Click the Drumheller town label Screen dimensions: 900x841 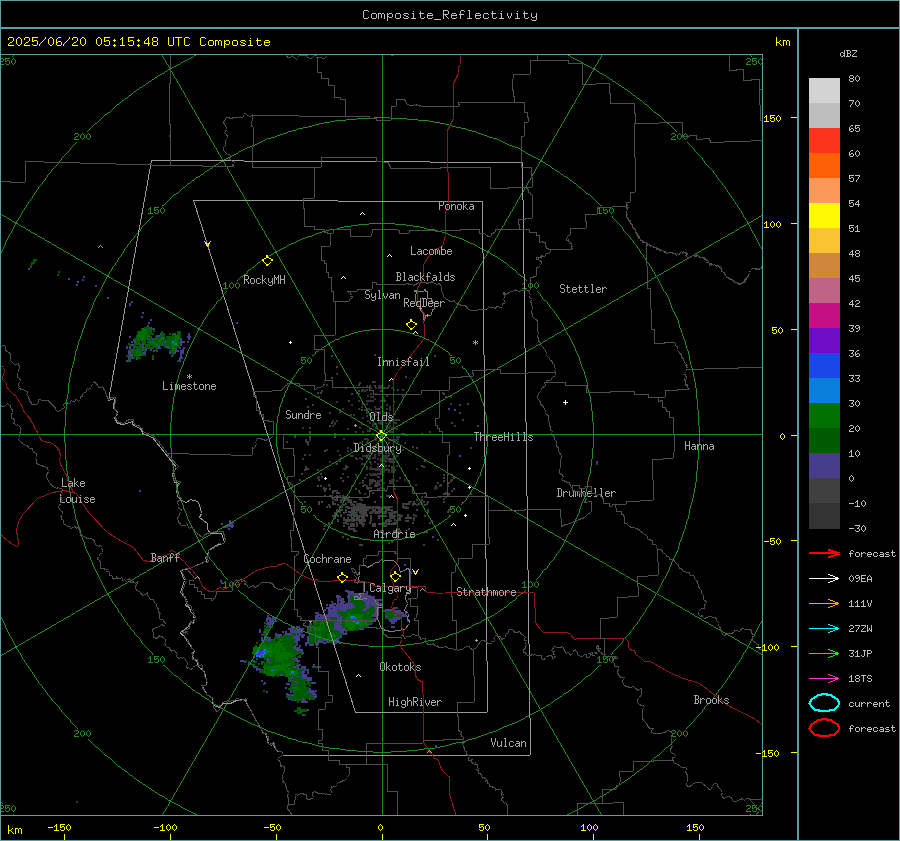pyautogui.click(x=586, y=493)
